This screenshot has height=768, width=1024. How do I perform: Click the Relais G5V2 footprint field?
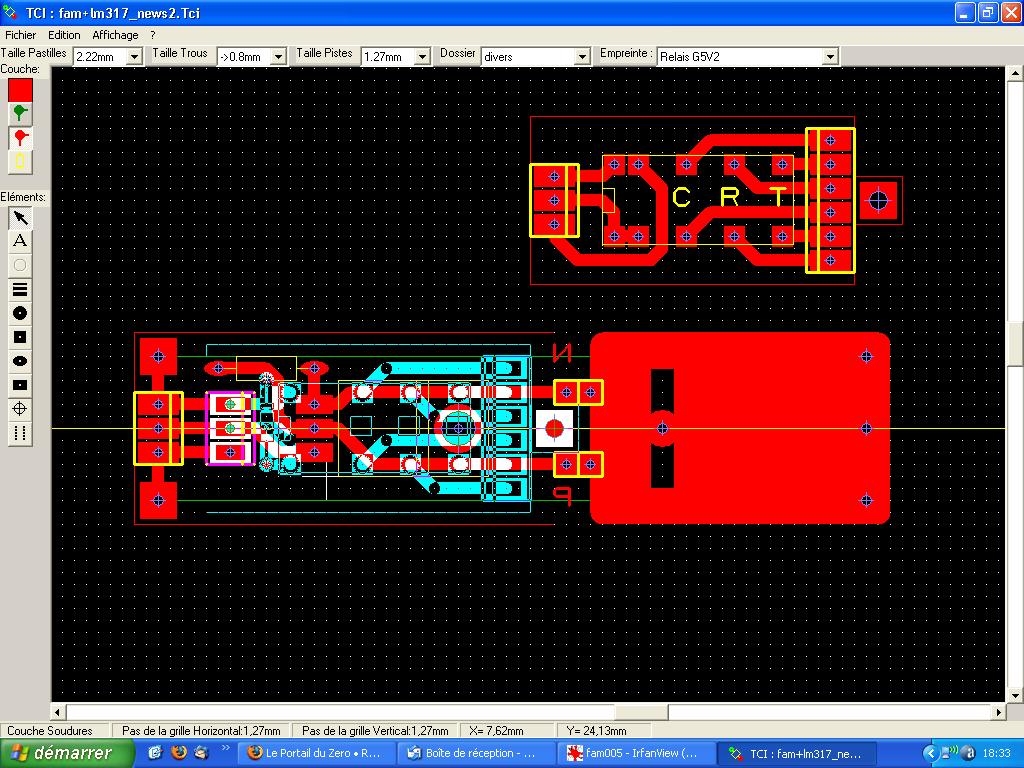click(x=740, y=57)
